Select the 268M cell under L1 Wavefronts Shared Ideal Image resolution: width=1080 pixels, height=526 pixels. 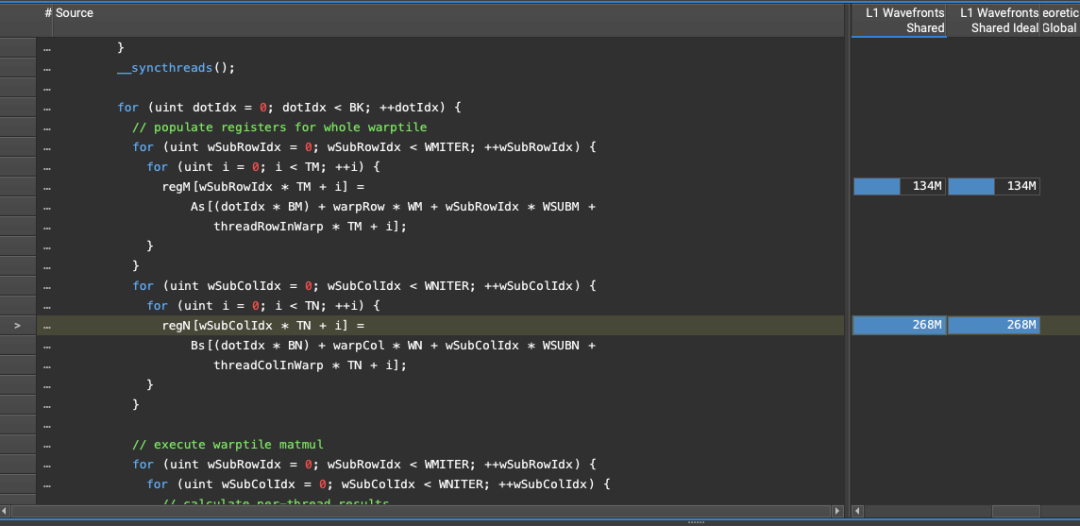(x=993, y=326)
